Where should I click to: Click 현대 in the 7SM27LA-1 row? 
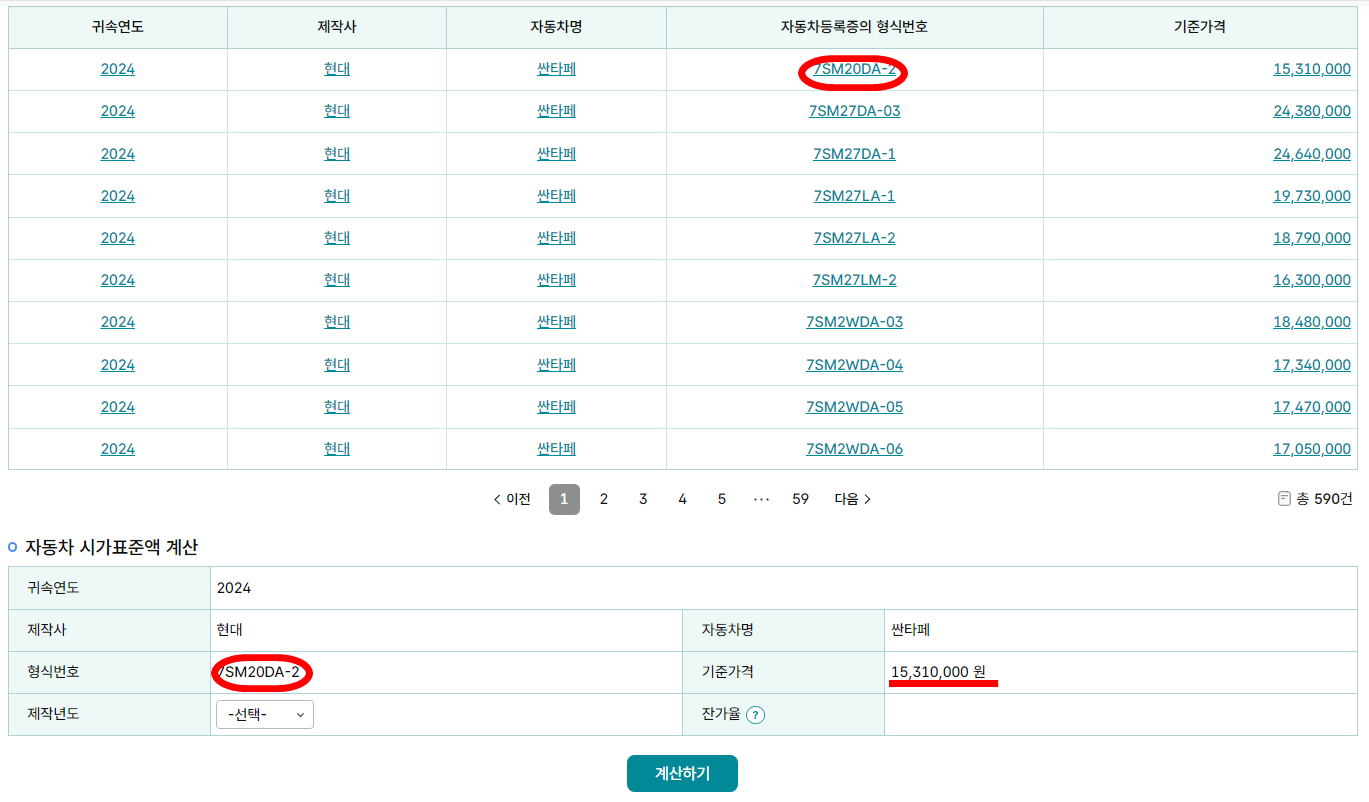tap(337, 196)
